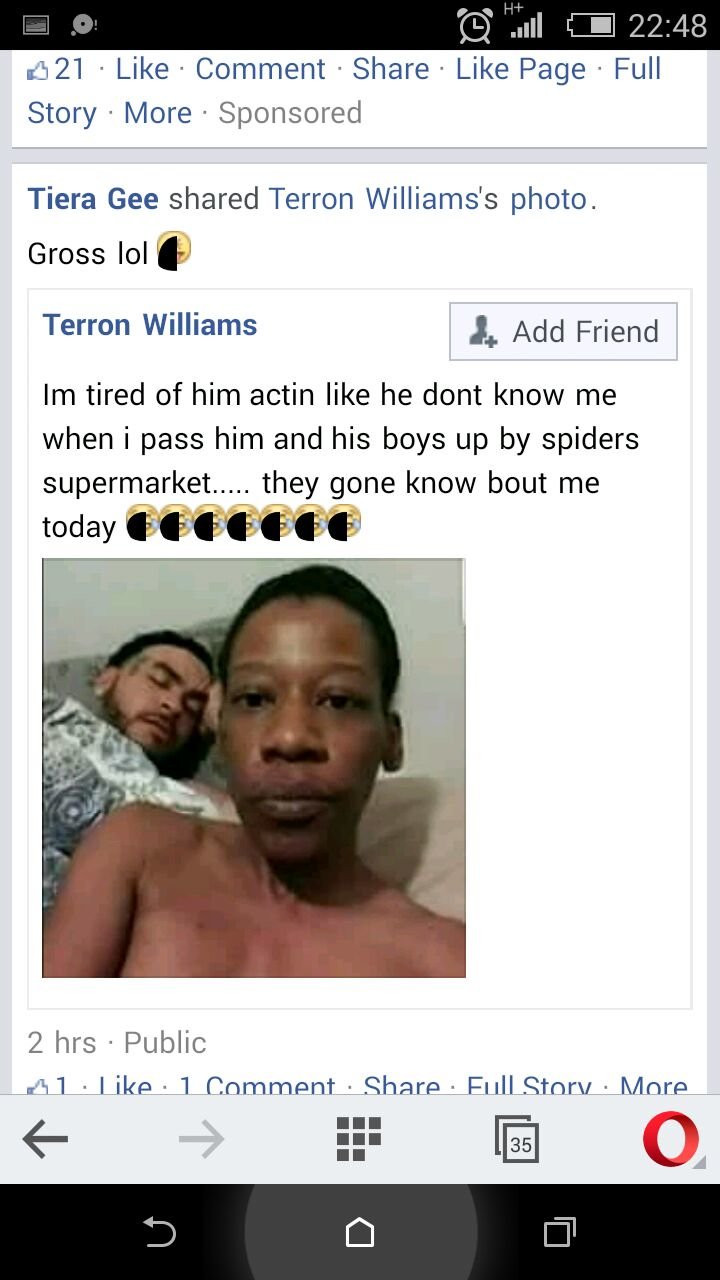Viewport: 720px width, 1280px height.
Task: Open Tiera Gee's profile link
Action: [93, 199]
